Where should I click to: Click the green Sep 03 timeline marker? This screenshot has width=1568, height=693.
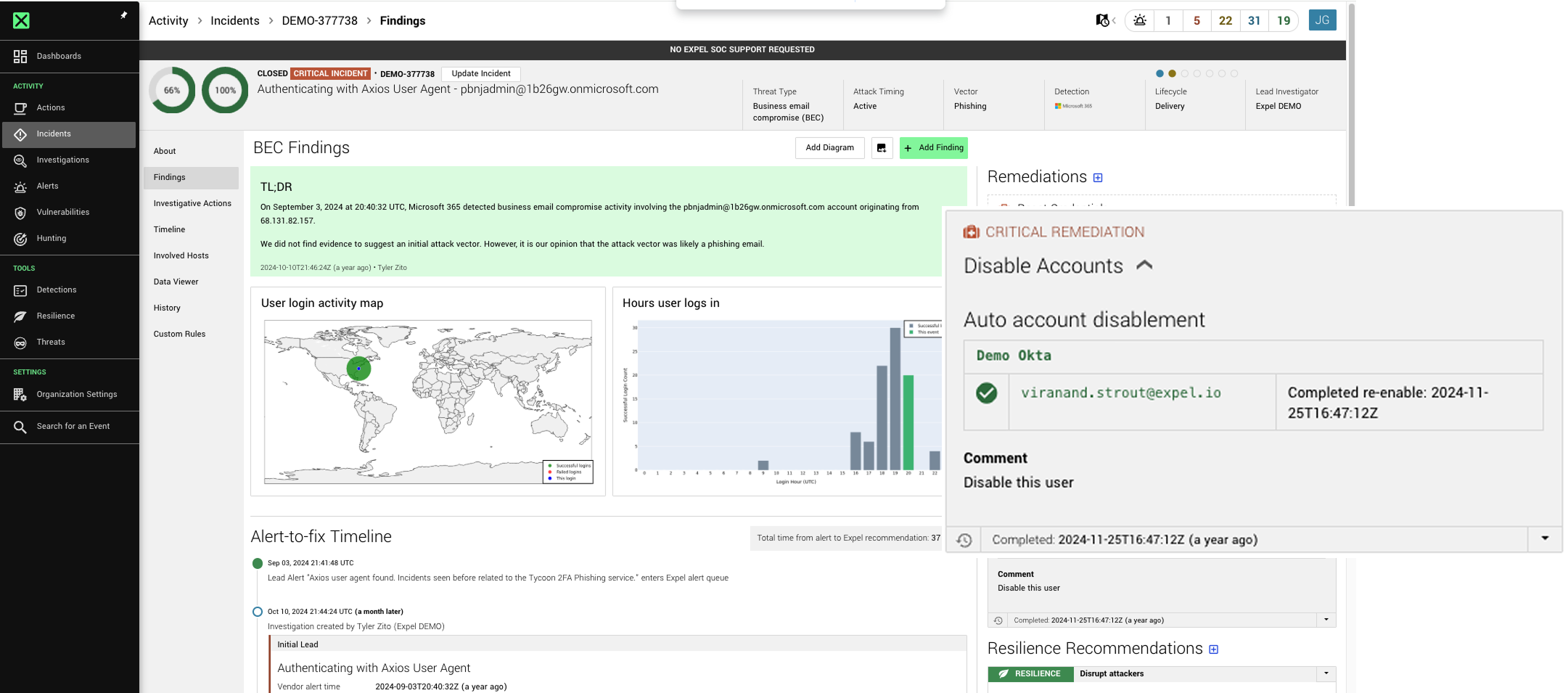tap(258, 564)
